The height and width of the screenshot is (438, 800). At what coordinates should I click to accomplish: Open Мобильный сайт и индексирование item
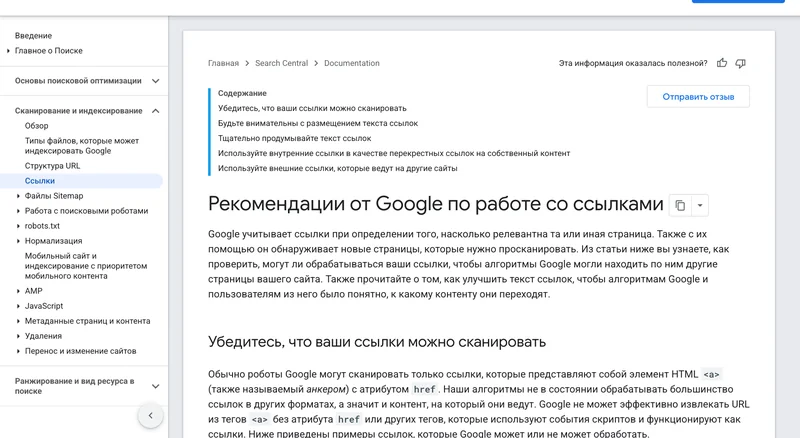(x=86, y=265)
